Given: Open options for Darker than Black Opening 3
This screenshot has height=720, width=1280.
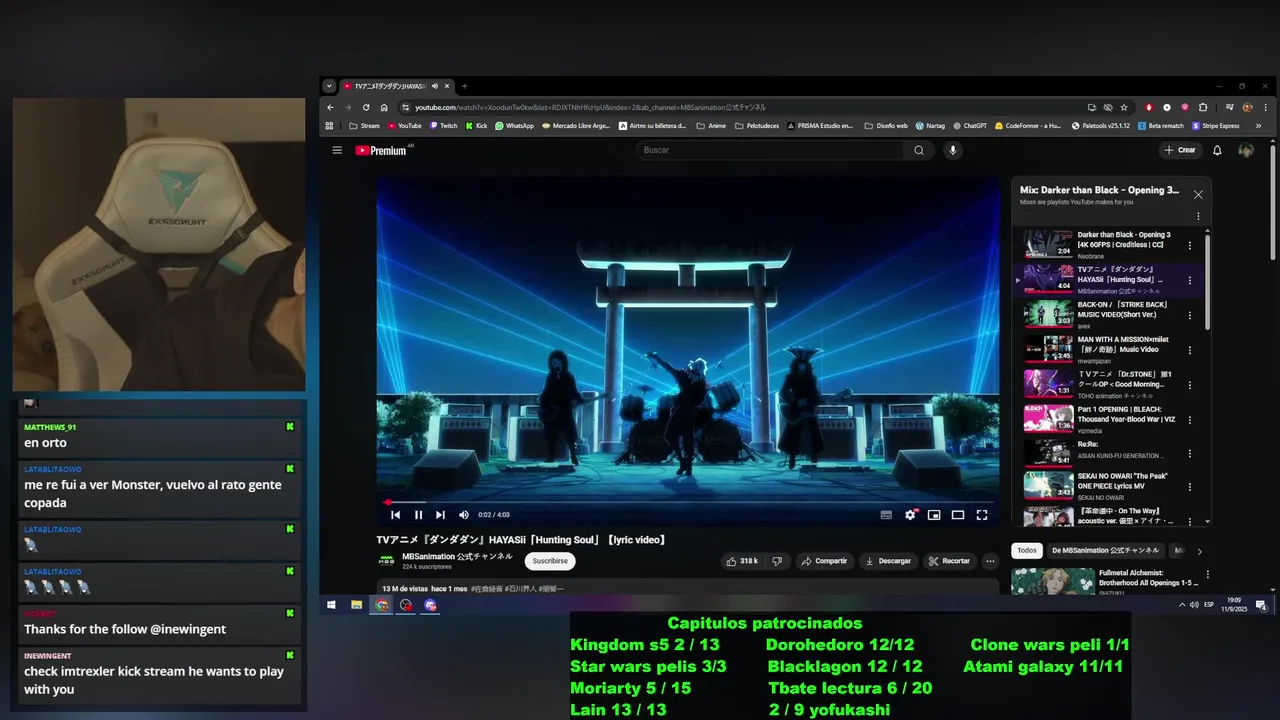Looking at the screenshot, I should [x=1190, y=245].
